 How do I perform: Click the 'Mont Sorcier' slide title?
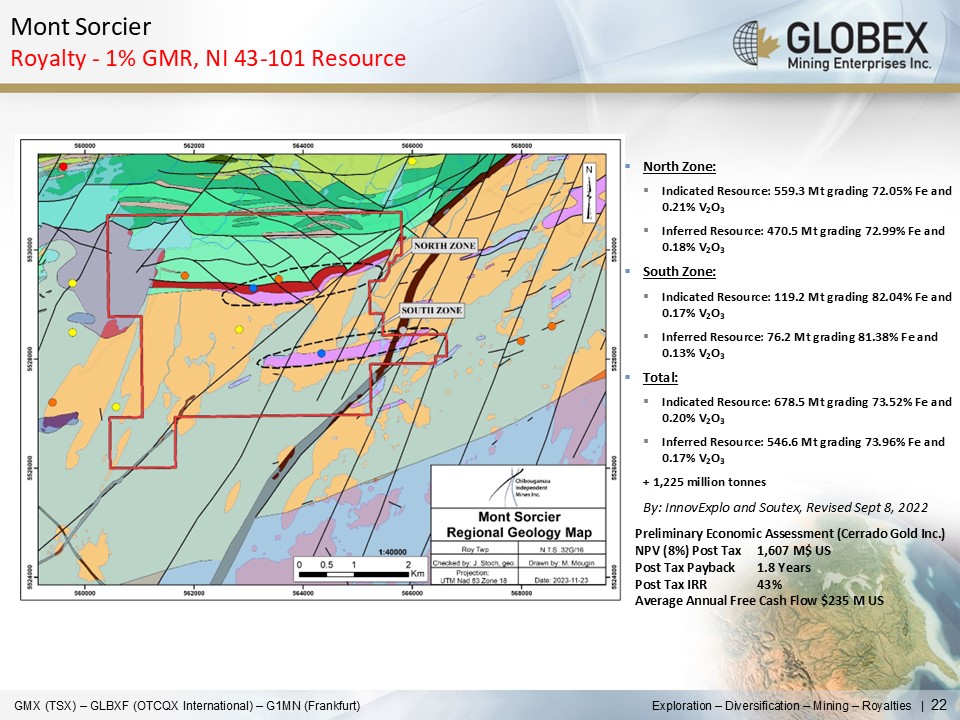81,27
